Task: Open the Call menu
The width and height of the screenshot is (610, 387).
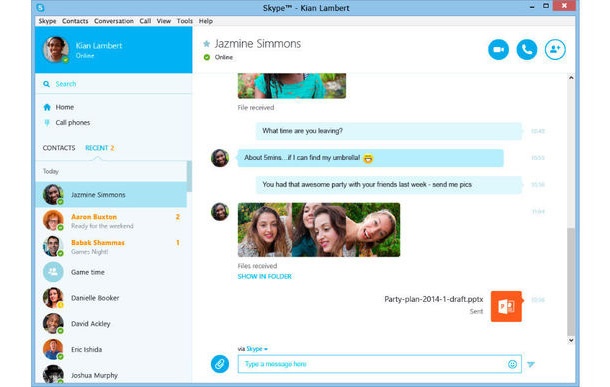Action: tap(145, 21)
